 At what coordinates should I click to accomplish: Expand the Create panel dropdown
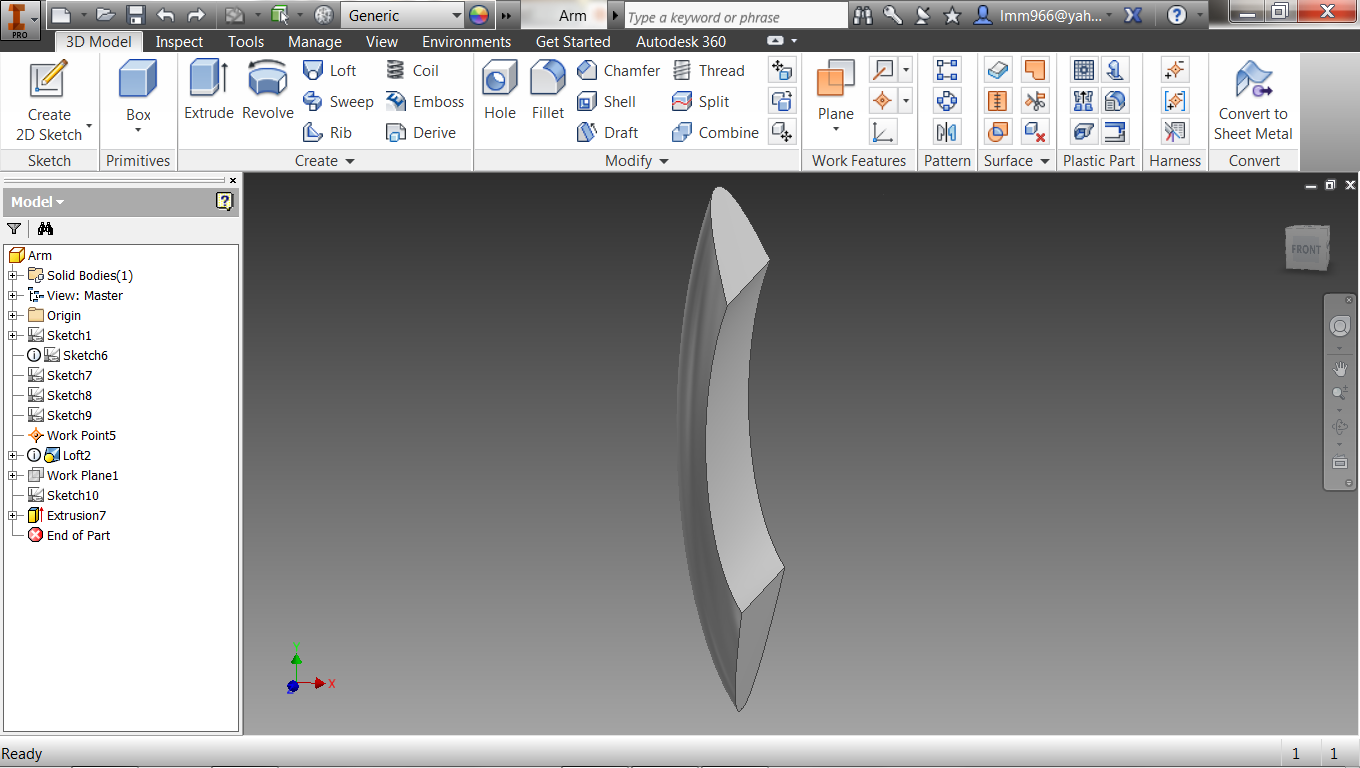[349, 161]
